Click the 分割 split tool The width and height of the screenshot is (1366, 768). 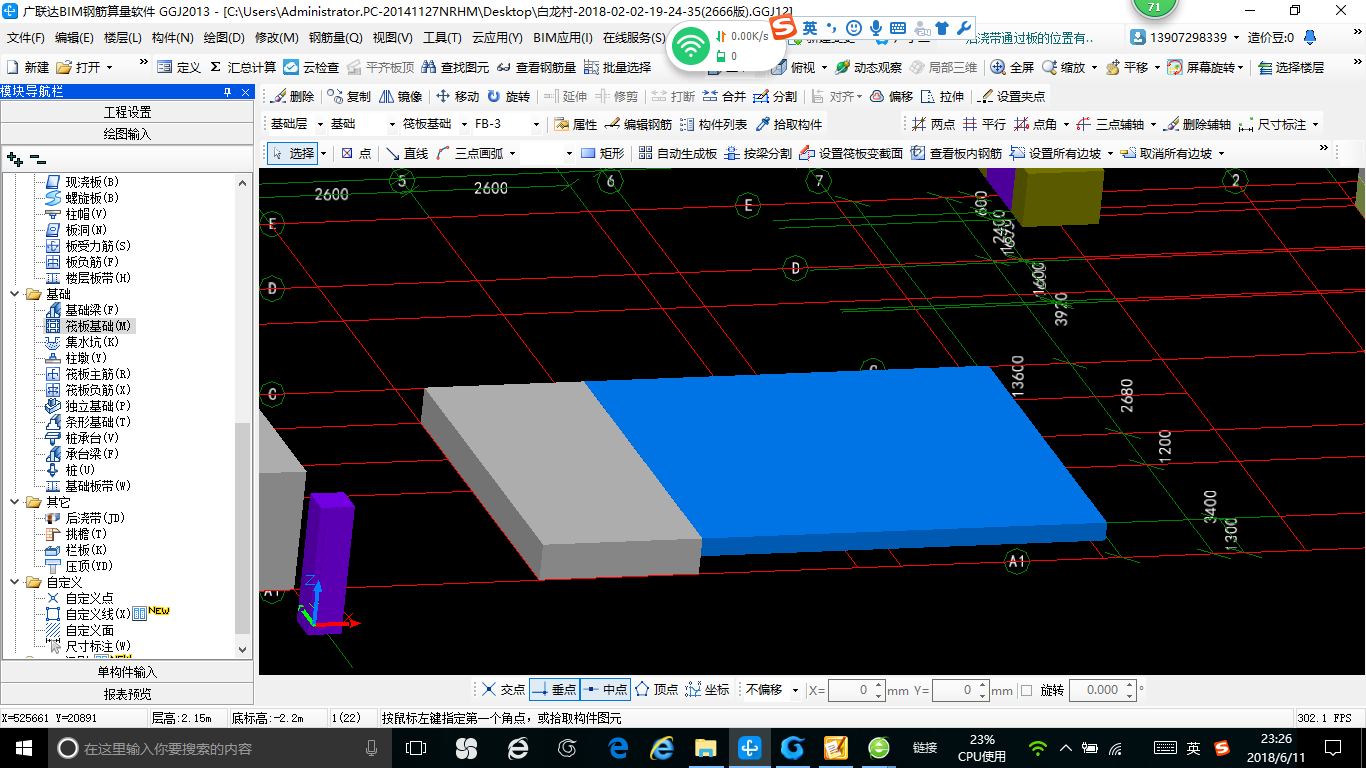775,97
